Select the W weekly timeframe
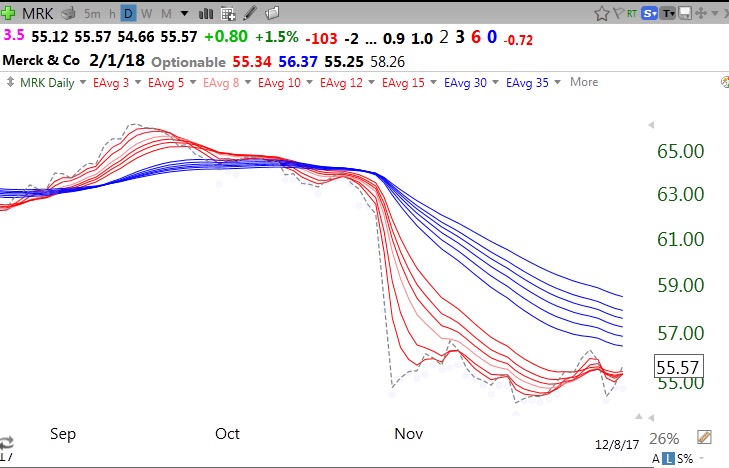729x468 pixels. point(147,13)
